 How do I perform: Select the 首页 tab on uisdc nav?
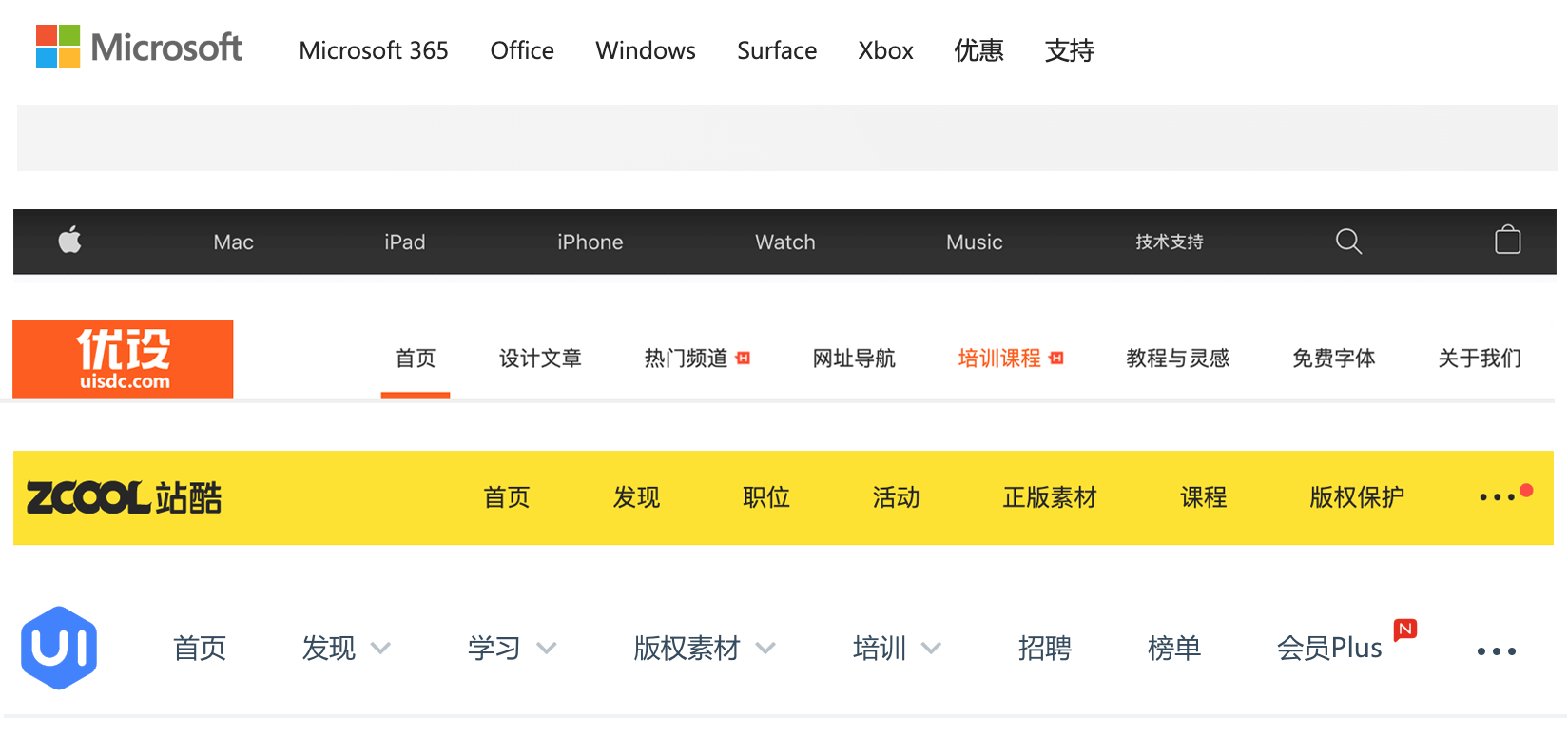point(416,359)
